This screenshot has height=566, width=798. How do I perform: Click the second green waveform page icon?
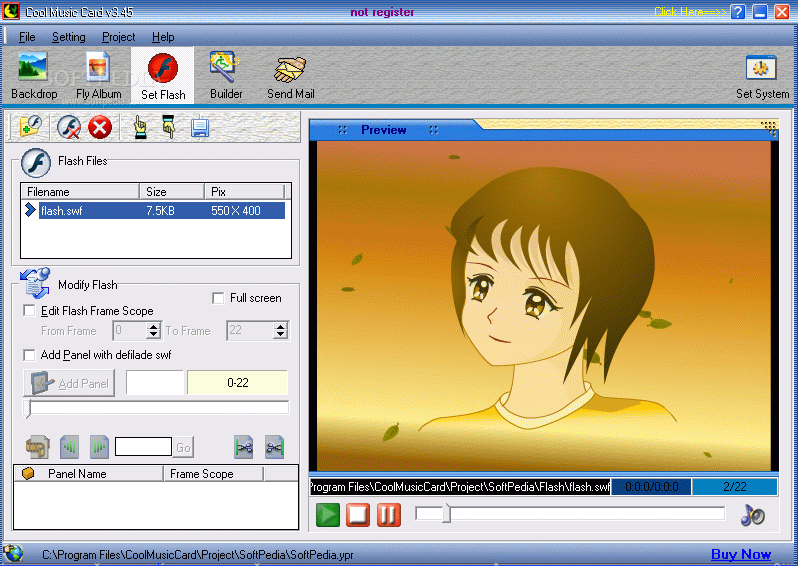[x=99, y=447]
